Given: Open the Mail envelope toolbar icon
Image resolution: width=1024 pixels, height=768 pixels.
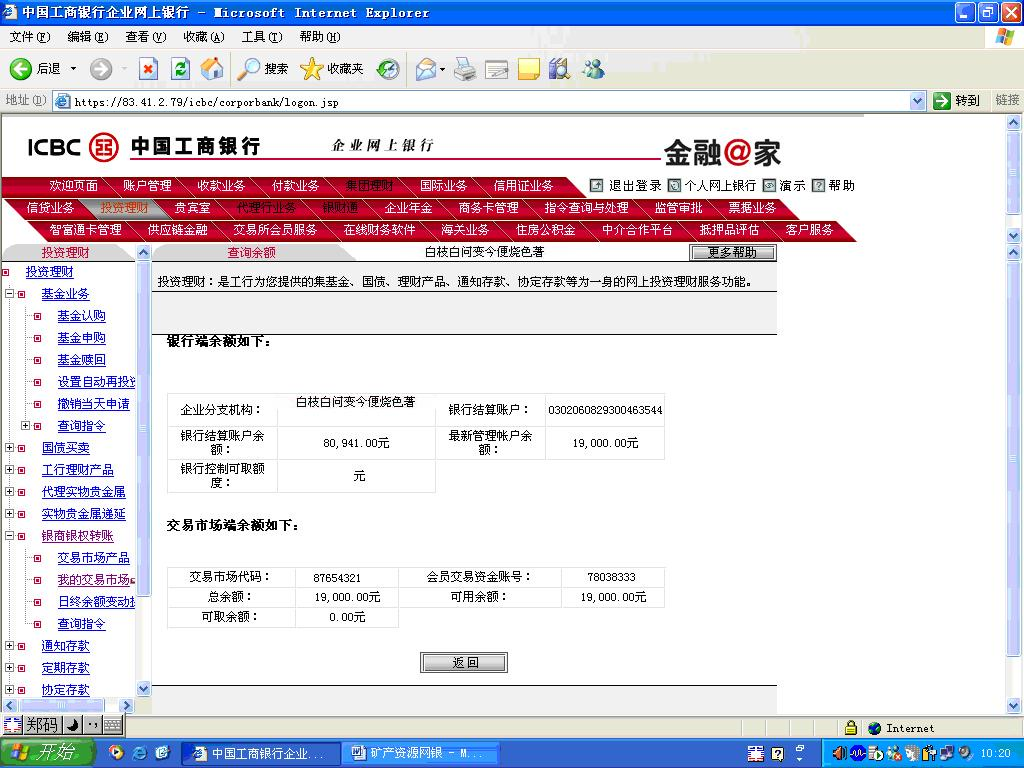Looking at the screenshot, I should pos(426,69).
